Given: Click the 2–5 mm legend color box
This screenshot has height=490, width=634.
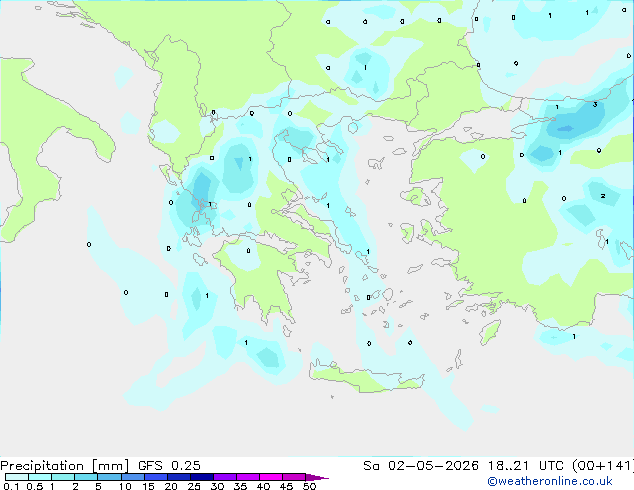Looking at the screenshot, I should point(86,477).
